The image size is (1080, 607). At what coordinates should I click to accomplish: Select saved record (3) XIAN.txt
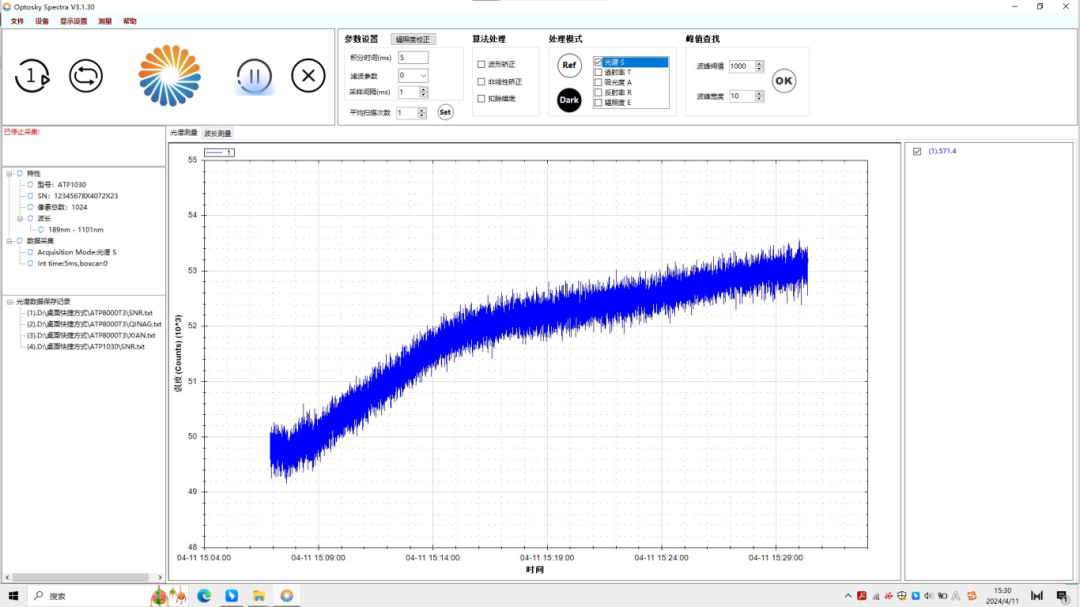click(x=91, y=336)
